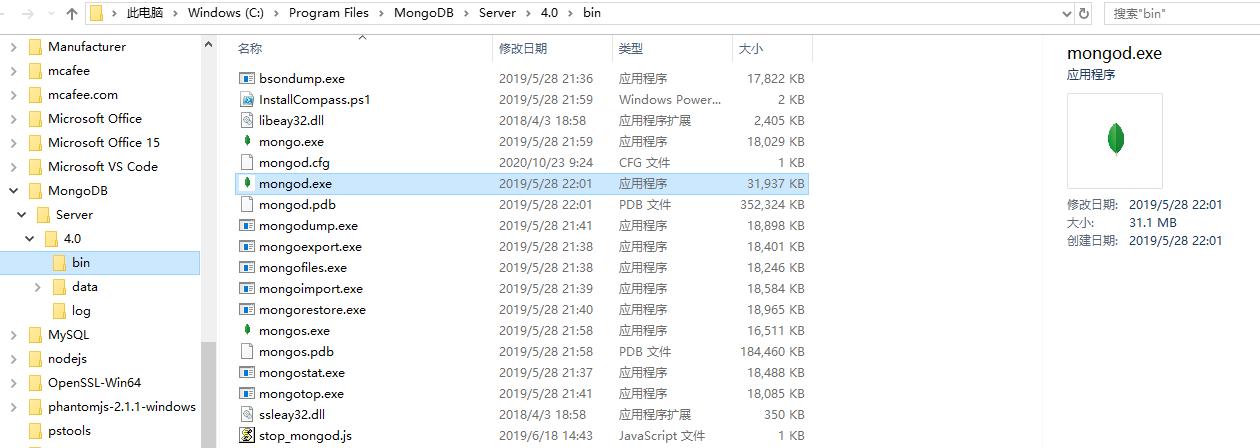This screenshot has width=1260, height=448.
Task: Select the mcafee folder in tree
Action: 69,71
